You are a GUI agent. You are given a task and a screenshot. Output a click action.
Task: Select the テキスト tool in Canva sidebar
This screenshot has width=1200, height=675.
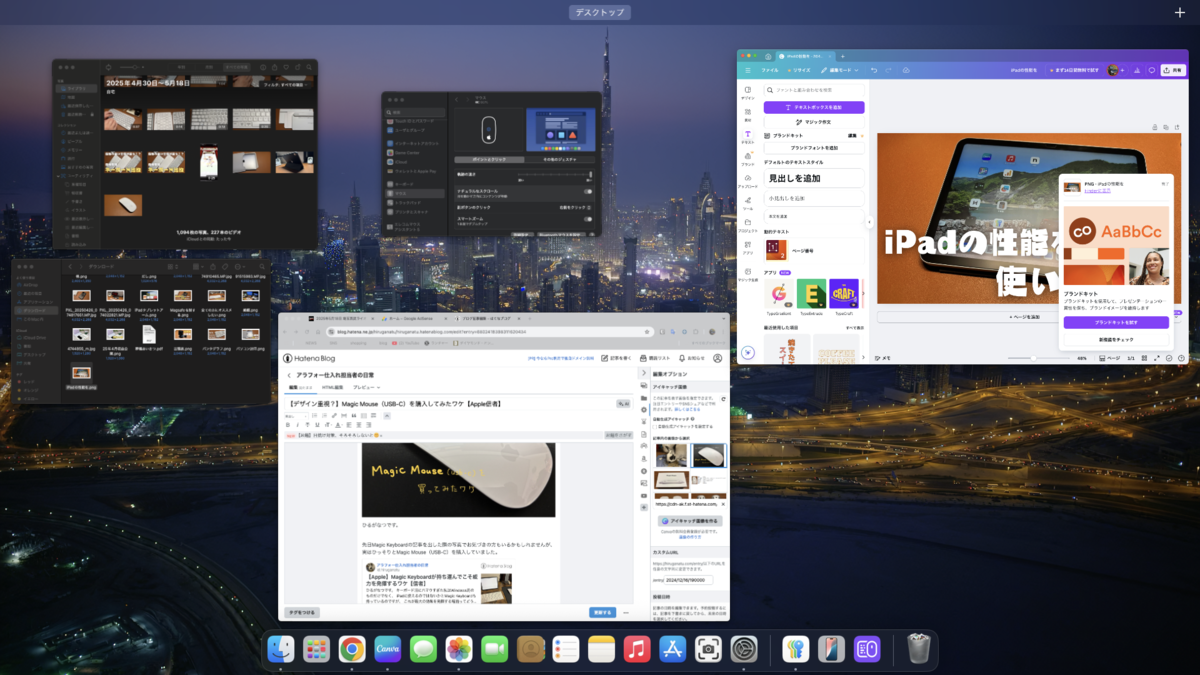(747, 137)
